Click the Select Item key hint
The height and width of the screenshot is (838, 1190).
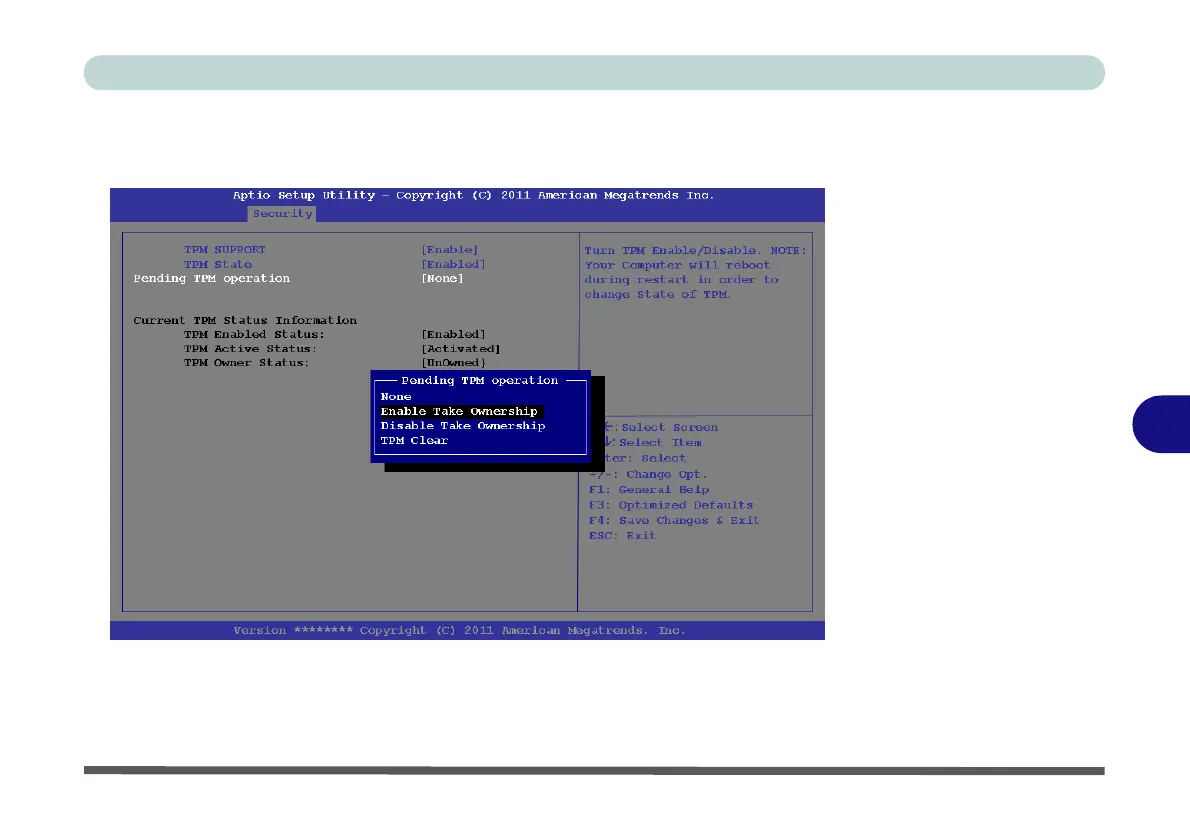click(654, 443)
